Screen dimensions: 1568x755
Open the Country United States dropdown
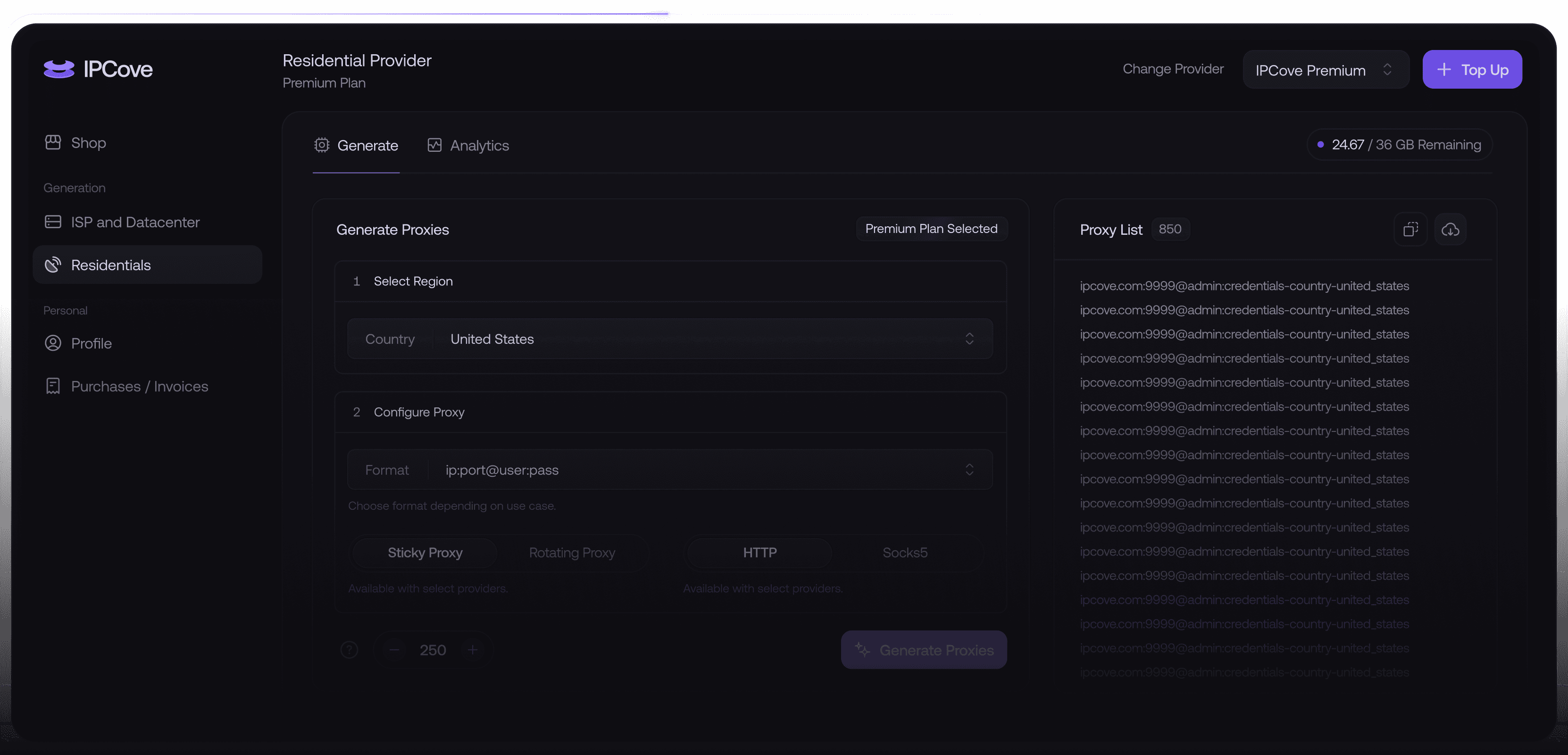click(x=670, y=338)
